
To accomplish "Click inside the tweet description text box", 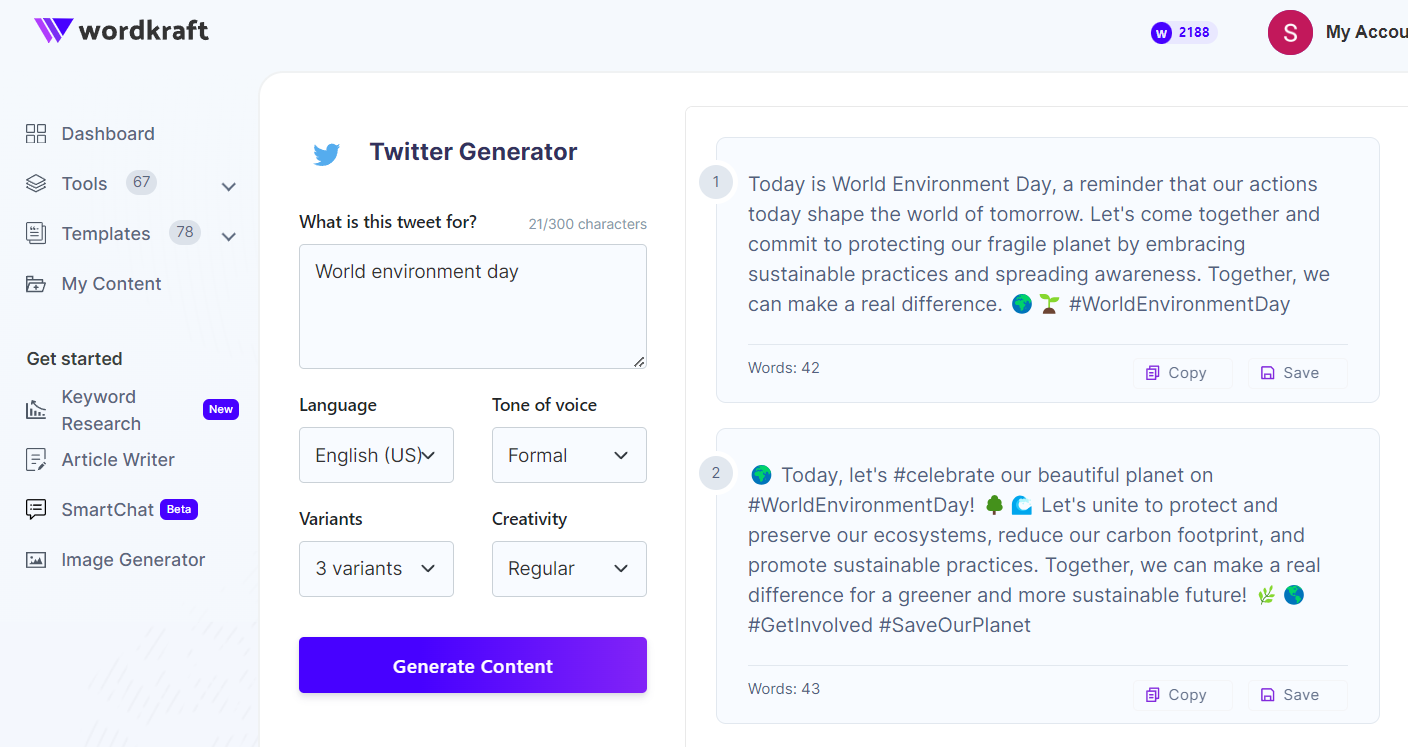I will (472, 305).
